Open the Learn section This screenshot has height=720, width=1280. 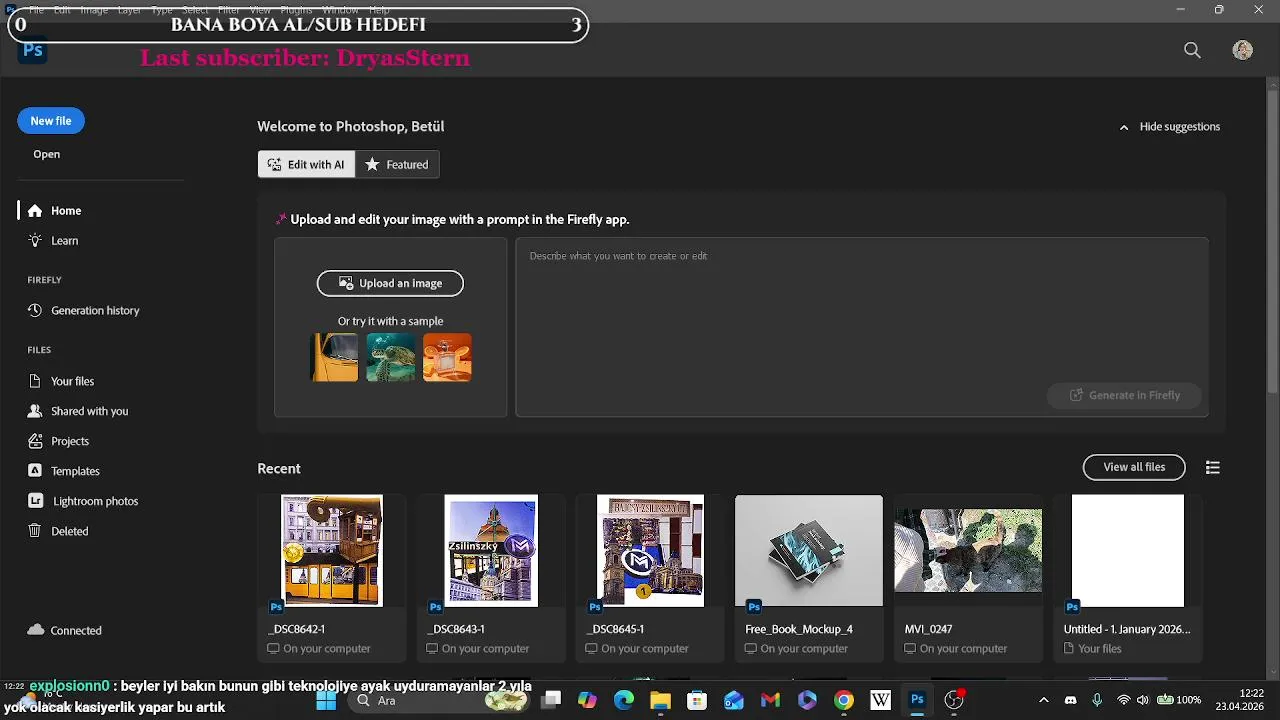(64, 241)
